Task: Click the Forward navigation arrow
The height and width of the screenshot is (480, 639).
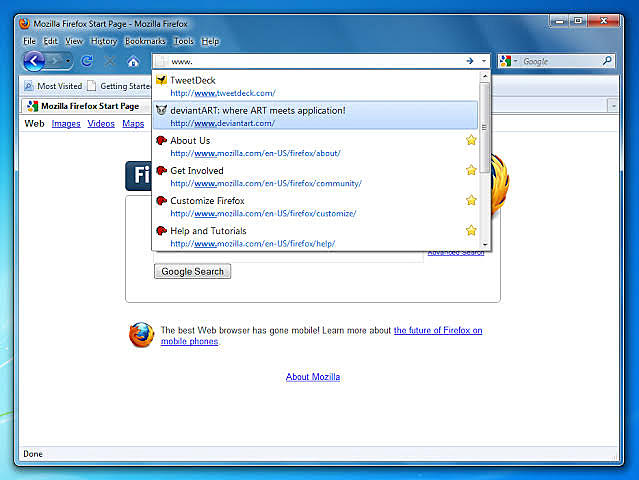Action: tap(54, 62)
